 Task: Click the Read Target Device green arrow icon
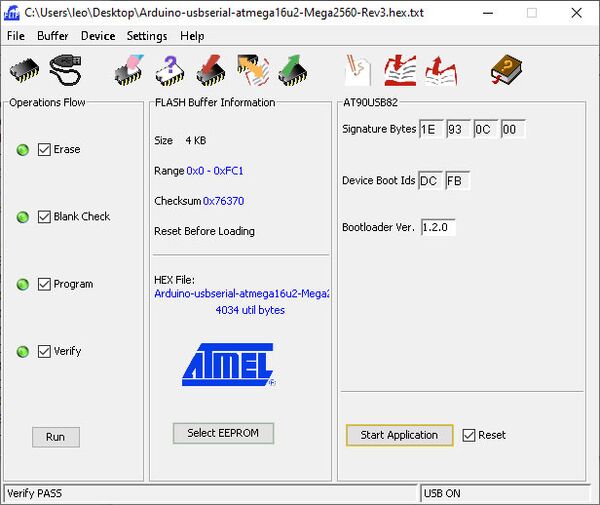[x=293, y=70]
